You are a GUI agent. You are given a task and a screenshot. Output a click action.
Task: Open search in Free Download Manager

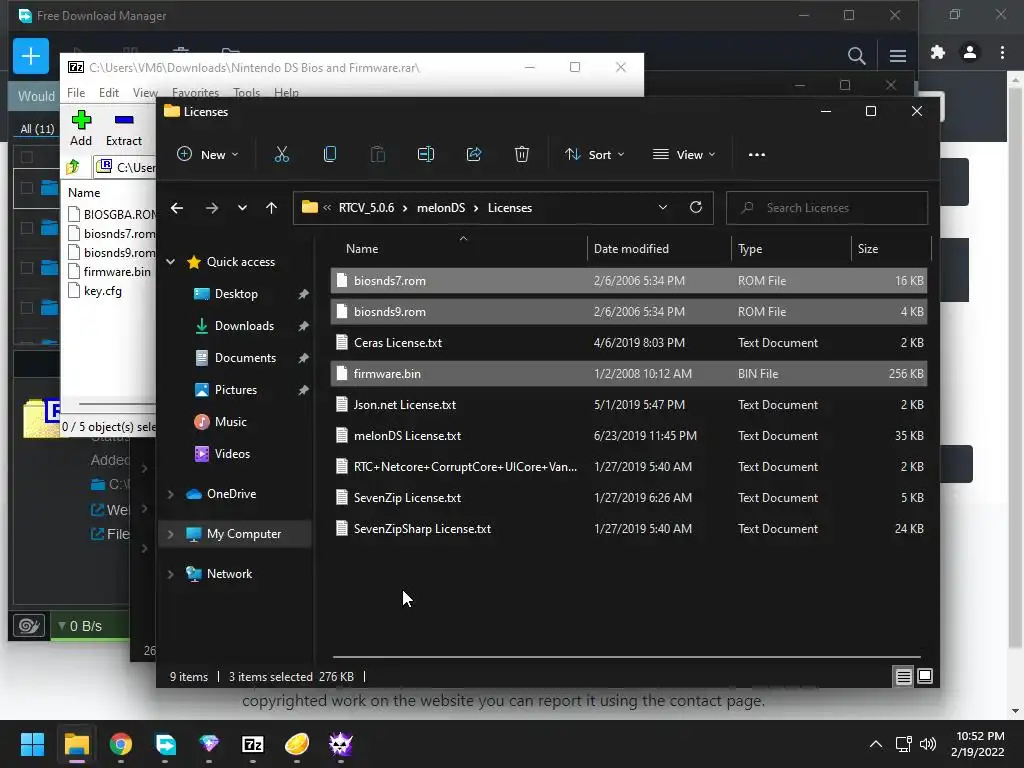pyautogui.click(x=856, y=56)
